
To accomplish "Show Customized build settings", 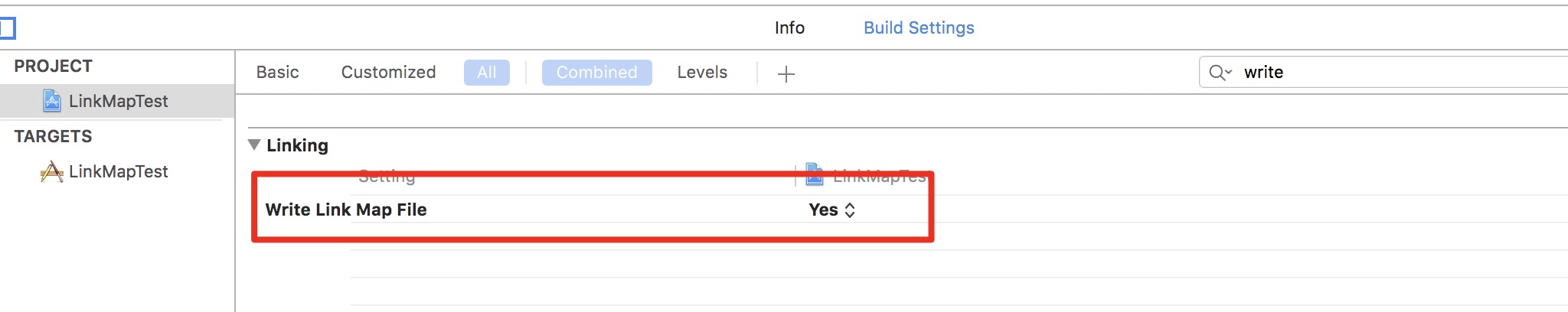I will click(388, 73).
